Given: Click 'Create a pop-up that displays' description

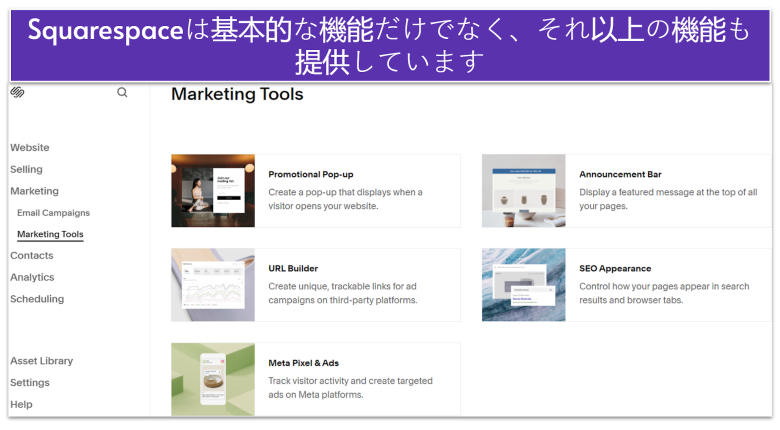Looking at the screenshot, I should pyautogui.click(x=345, y=199).
